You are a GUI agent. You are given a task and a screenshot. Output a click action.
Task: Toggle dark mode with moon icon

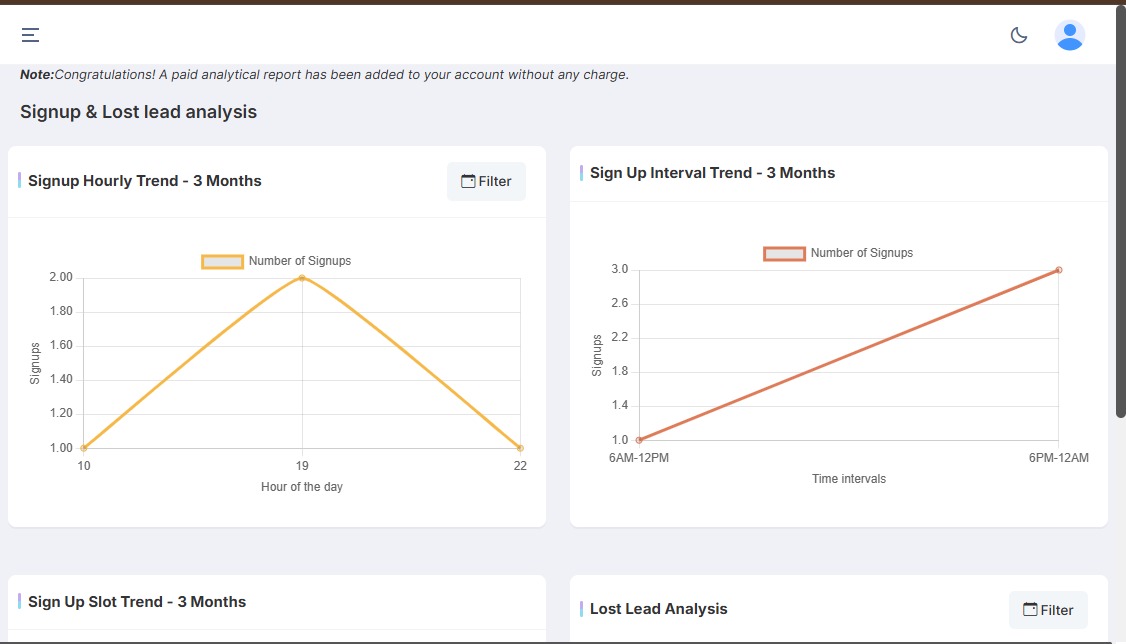pyautogui.click(x=1019, y=35)
